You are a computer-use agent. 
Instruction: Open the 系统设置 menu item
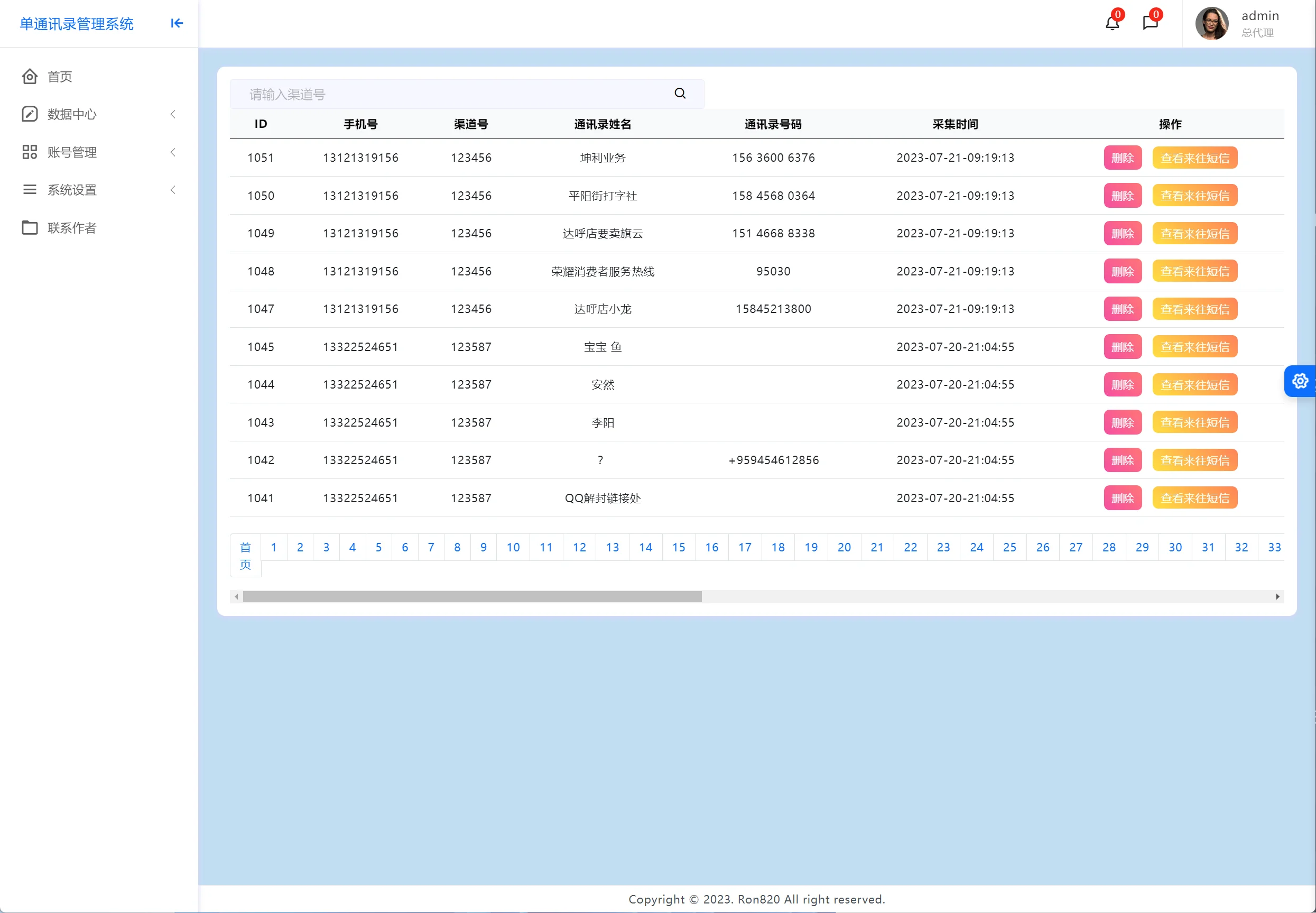[72, 190]
